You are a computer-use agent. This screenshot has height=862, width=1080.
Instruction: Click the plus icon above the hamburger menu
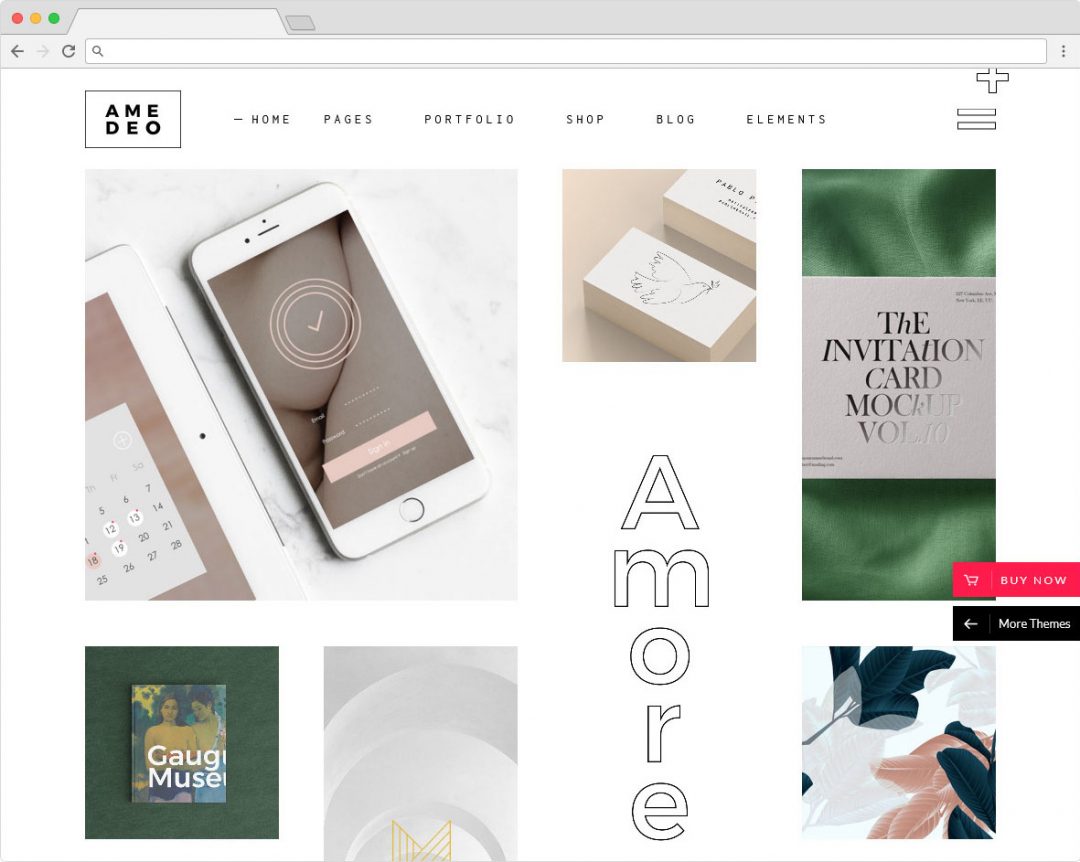[x=993, y=80]
